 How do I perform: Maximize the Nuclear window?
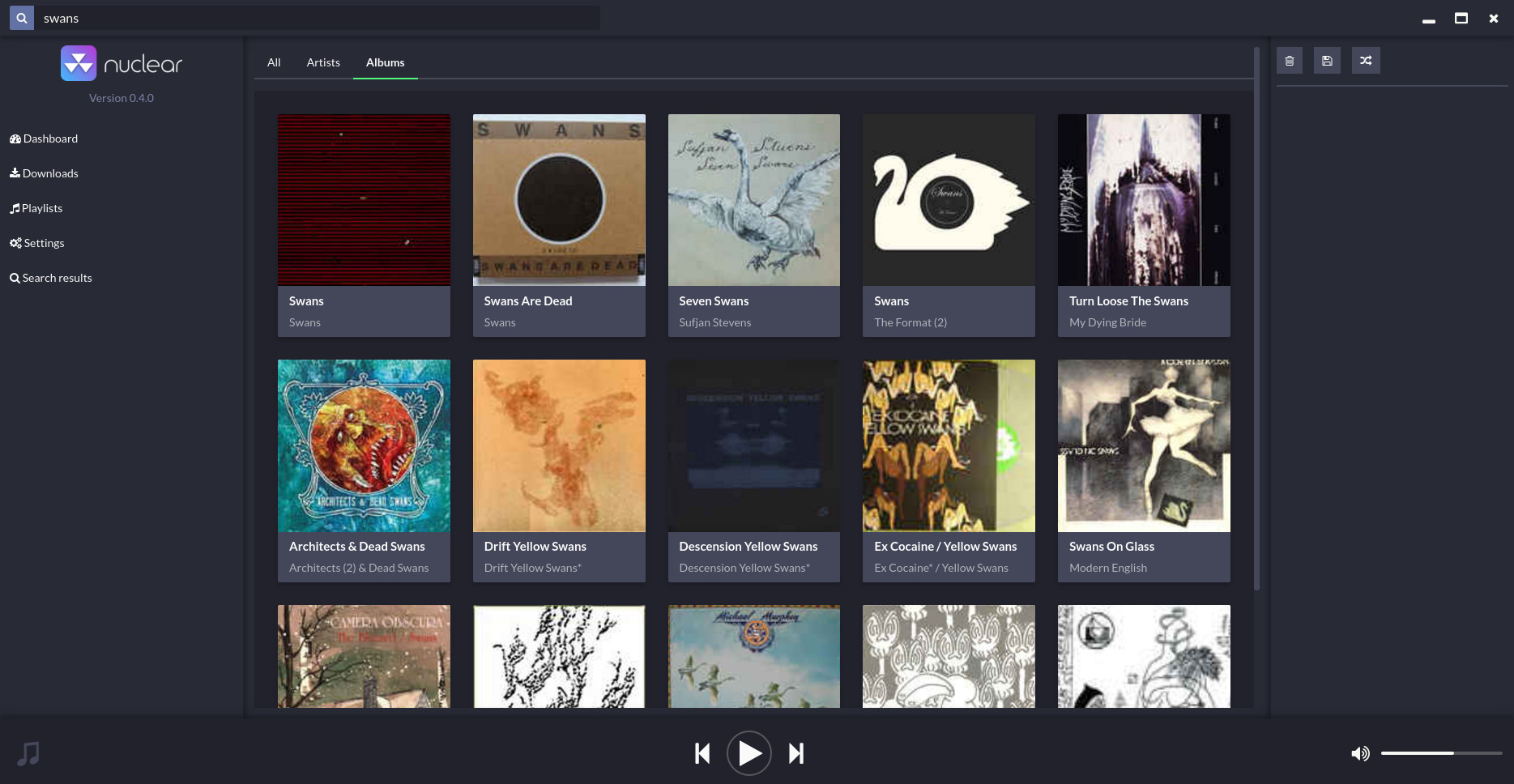tap(1461, 18)
